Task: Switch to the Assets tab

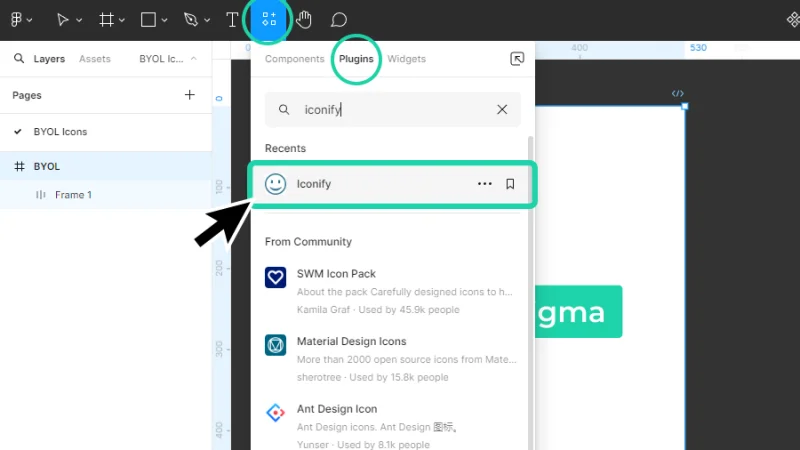Action: coord(94,59)
